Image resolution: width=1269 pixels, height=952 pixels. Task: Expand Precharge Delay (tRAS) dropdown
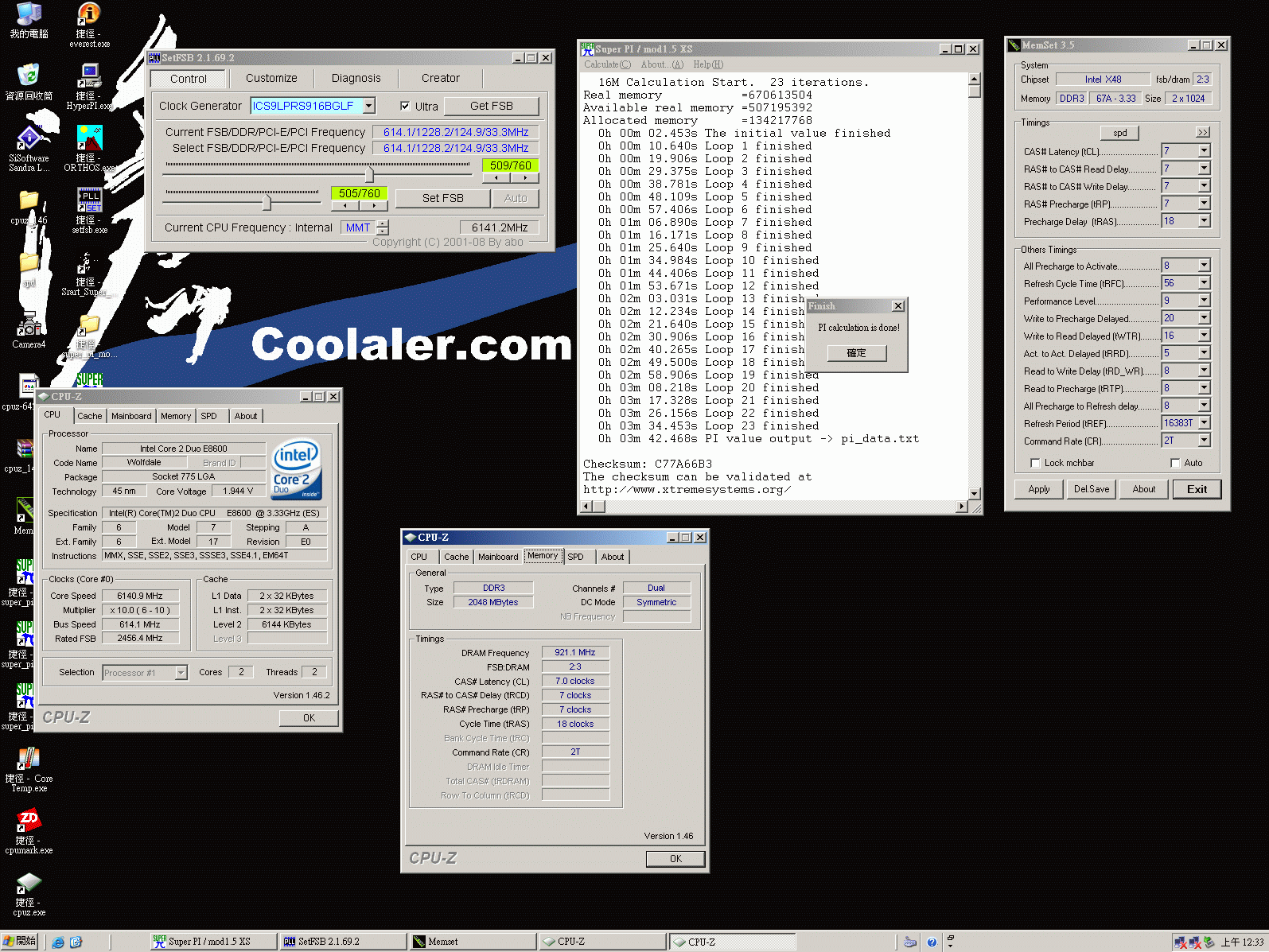pos(1204,221)
